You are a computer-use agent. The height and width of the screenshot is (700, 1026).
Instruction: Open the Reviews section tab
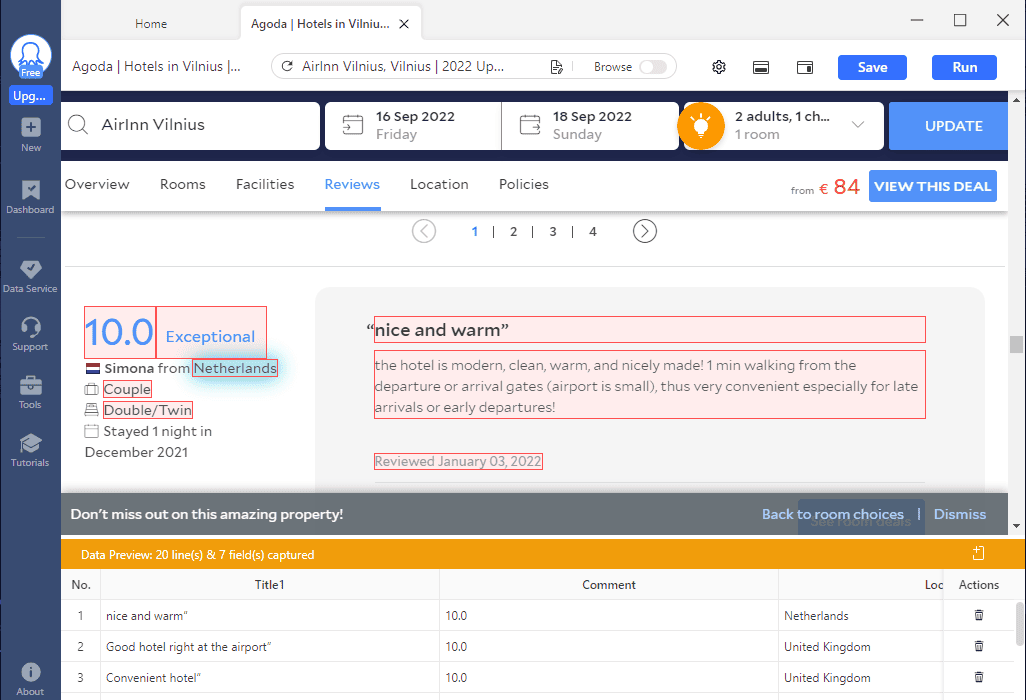(x=352, y=184)
